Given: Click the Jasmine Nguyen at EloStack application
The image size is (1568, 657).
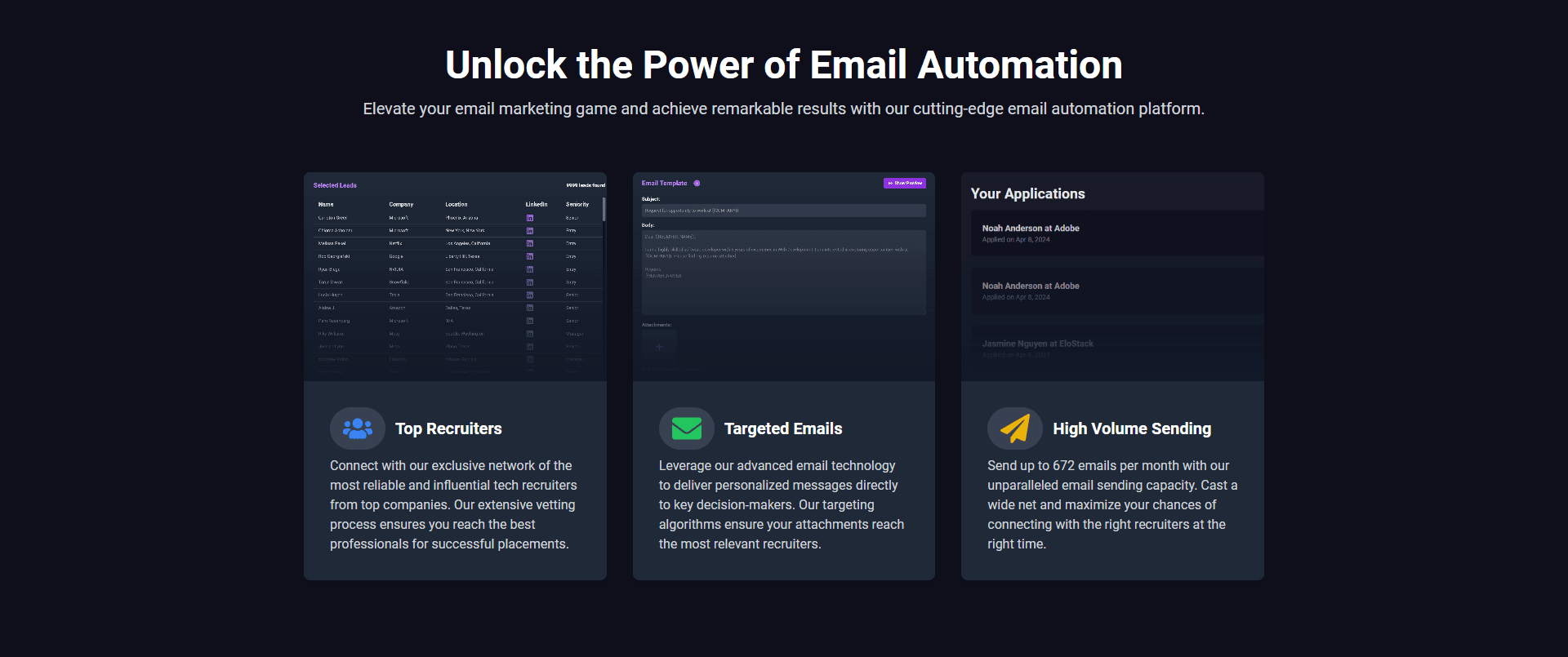Looking at the screenshot, I should (x=1117, y=349).
